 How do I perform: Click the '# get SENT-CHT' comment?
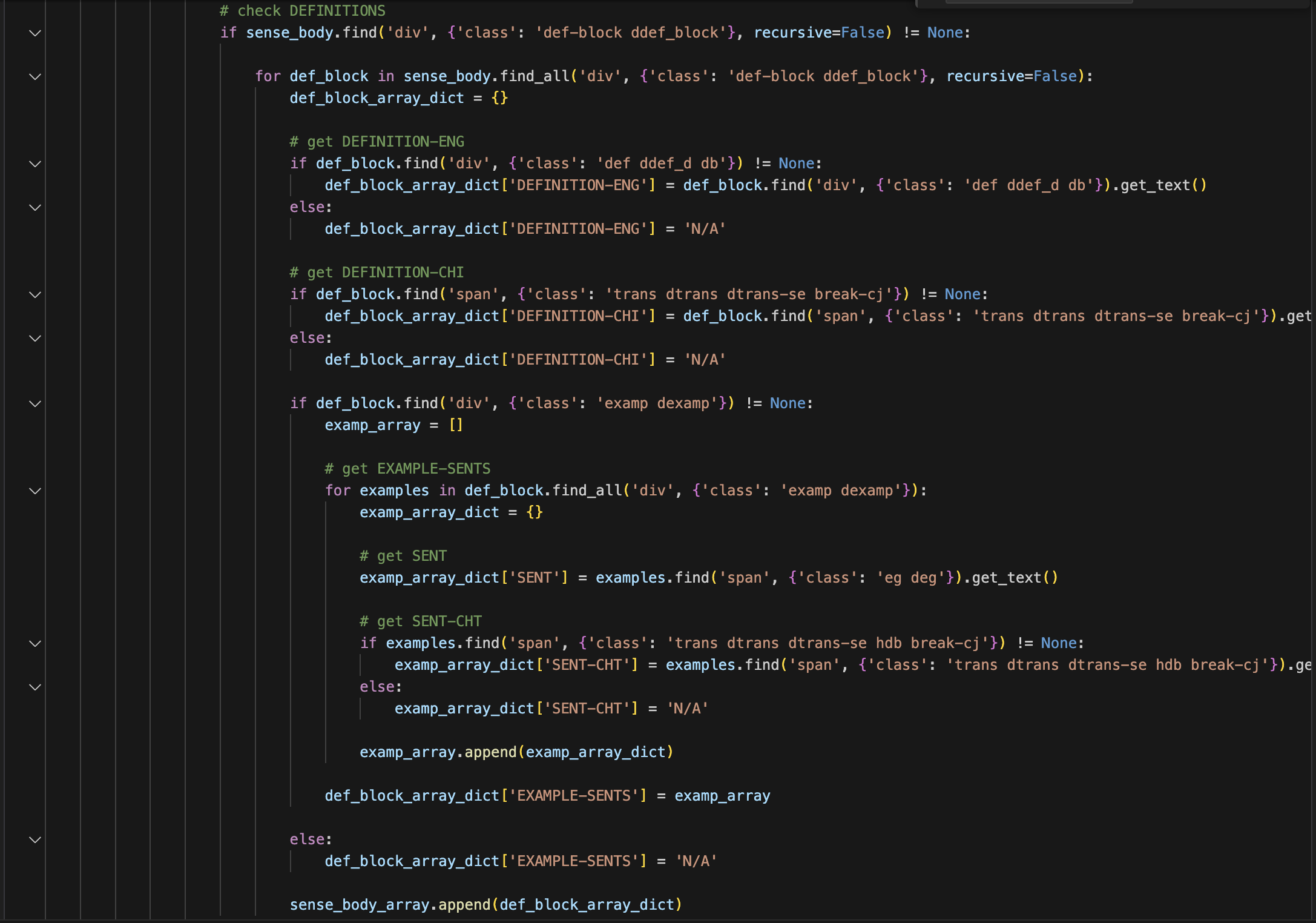[x=421, y=621]
